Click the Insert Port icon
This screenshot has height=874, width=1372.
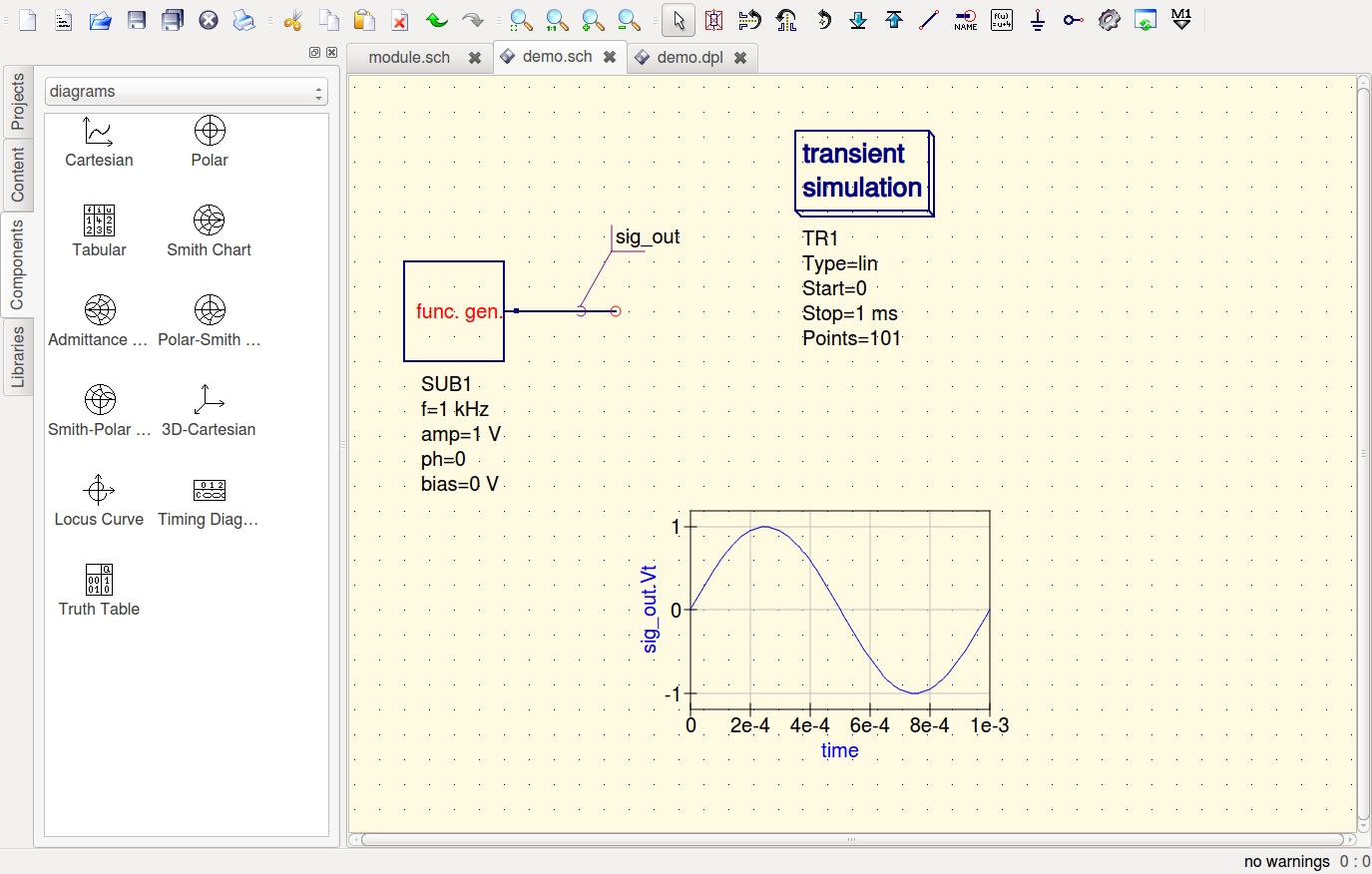click(x=1073, y=20)
